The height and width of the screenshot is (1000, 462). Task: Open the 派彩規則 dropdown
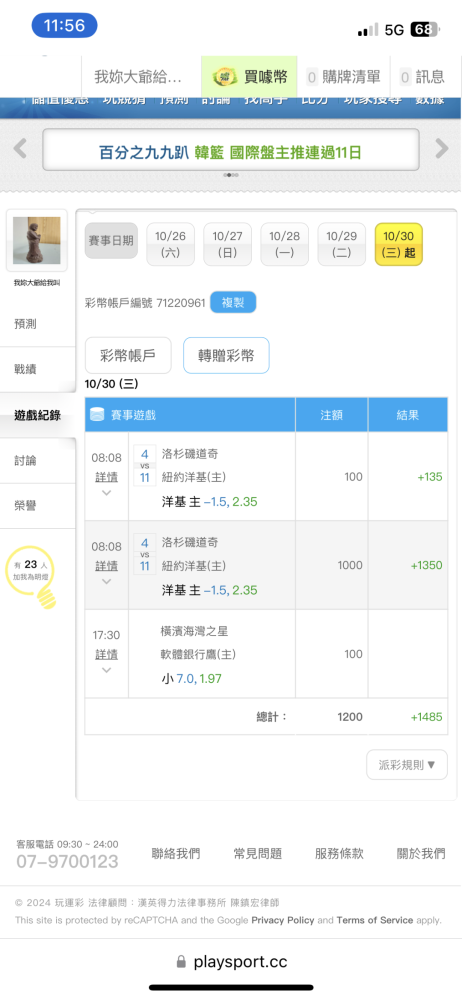point(407,765)
